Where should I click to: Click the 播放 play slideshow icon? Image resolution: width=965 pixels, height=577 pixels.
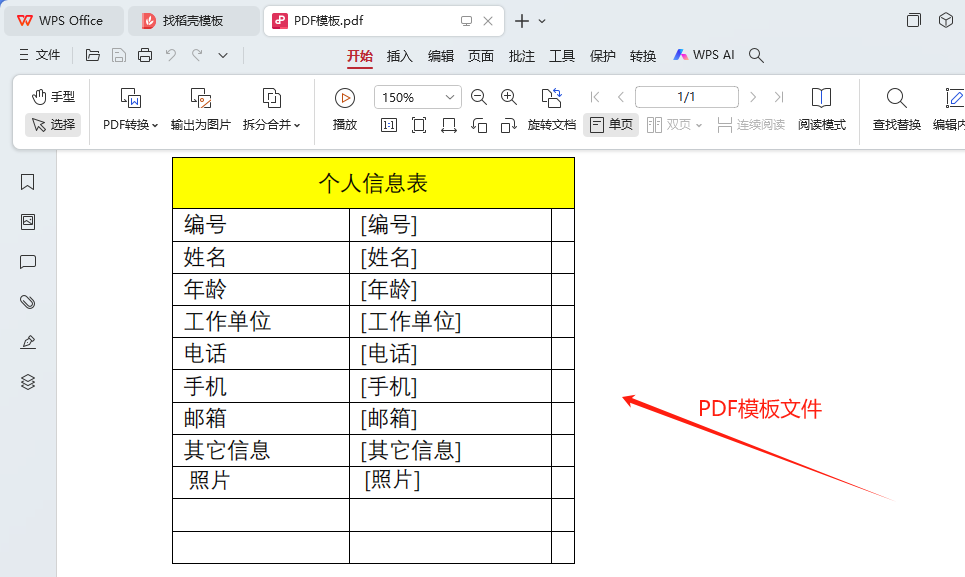(343, 97)
